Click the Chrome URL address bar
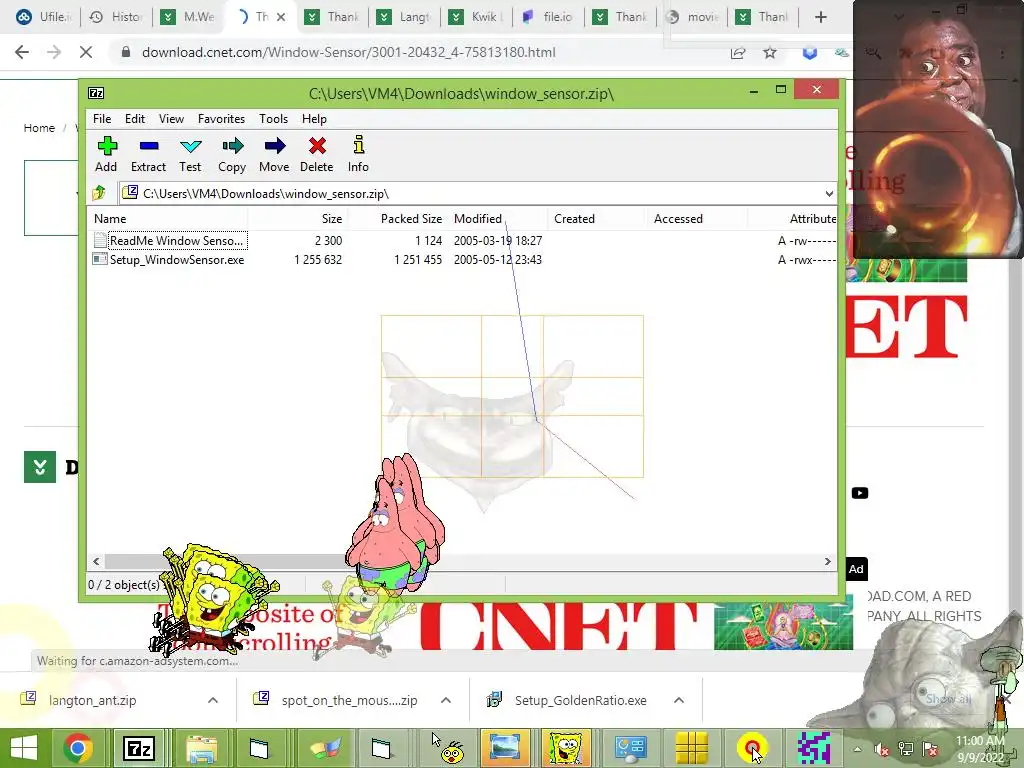Image resolution: width=1024 pixels, height=768 pixels. tap(418, 52)
